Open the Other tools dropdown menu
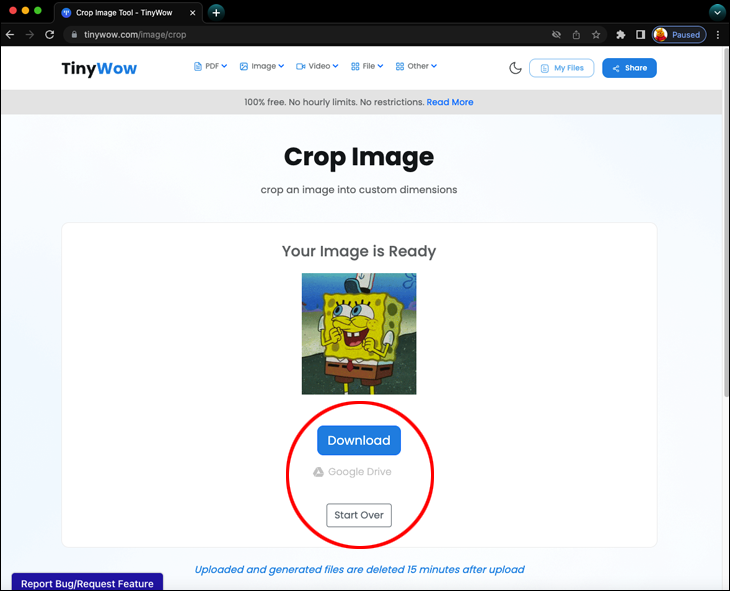Screen dimensions: 730x591 (416, 66)
